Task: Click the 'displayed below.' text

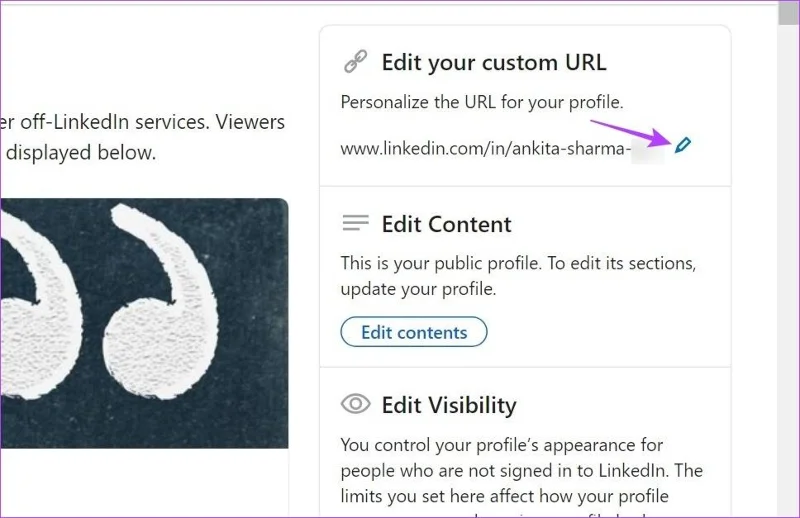Action: click(x=81, y=153)
